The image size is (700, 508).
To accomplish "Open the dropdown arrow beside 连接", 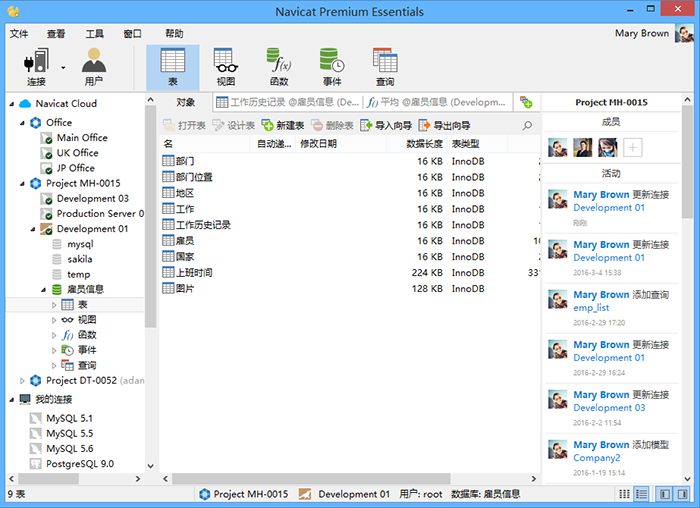I will [63, 68].
